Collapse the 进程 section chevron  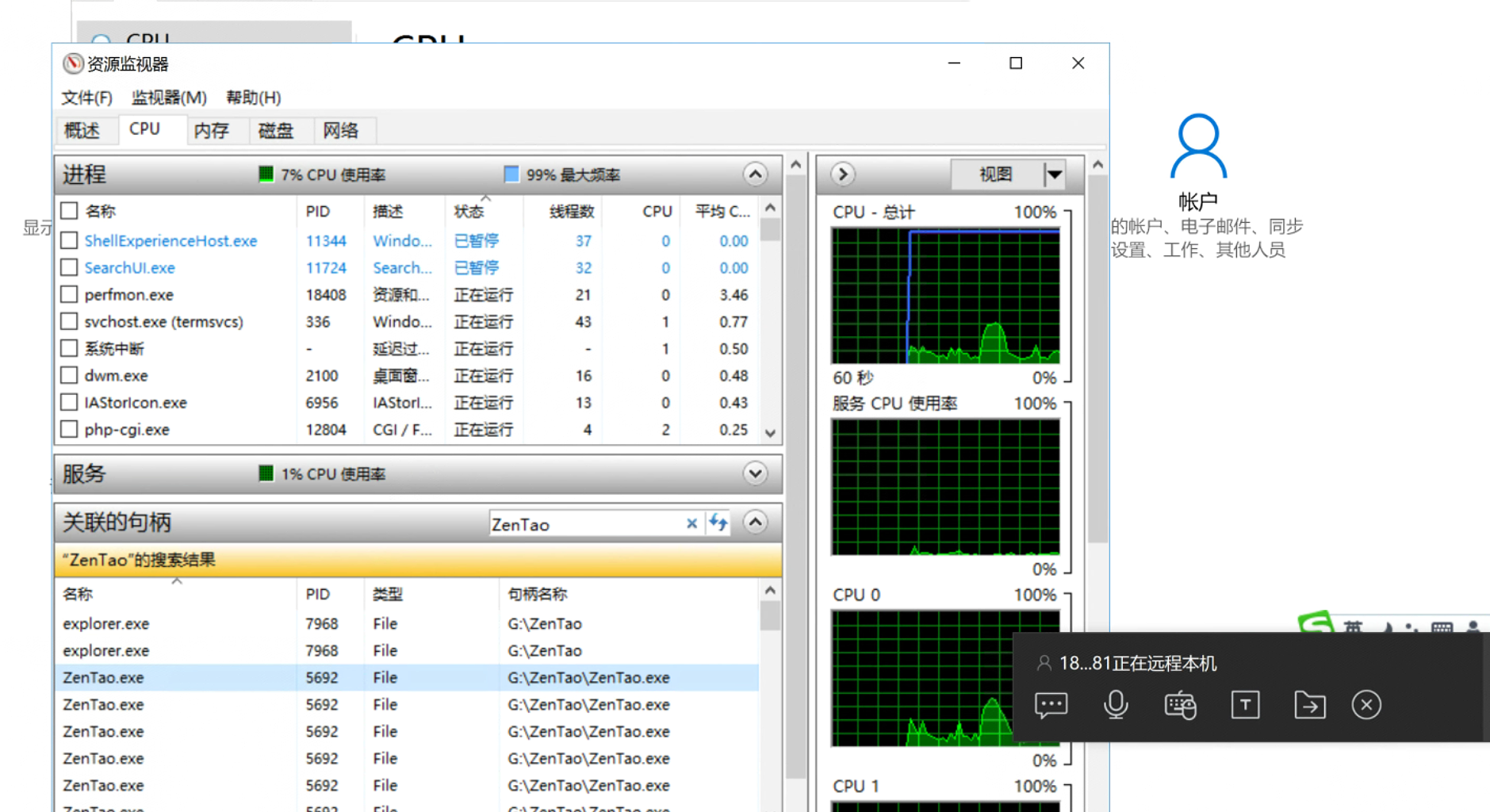pos(755,174)
